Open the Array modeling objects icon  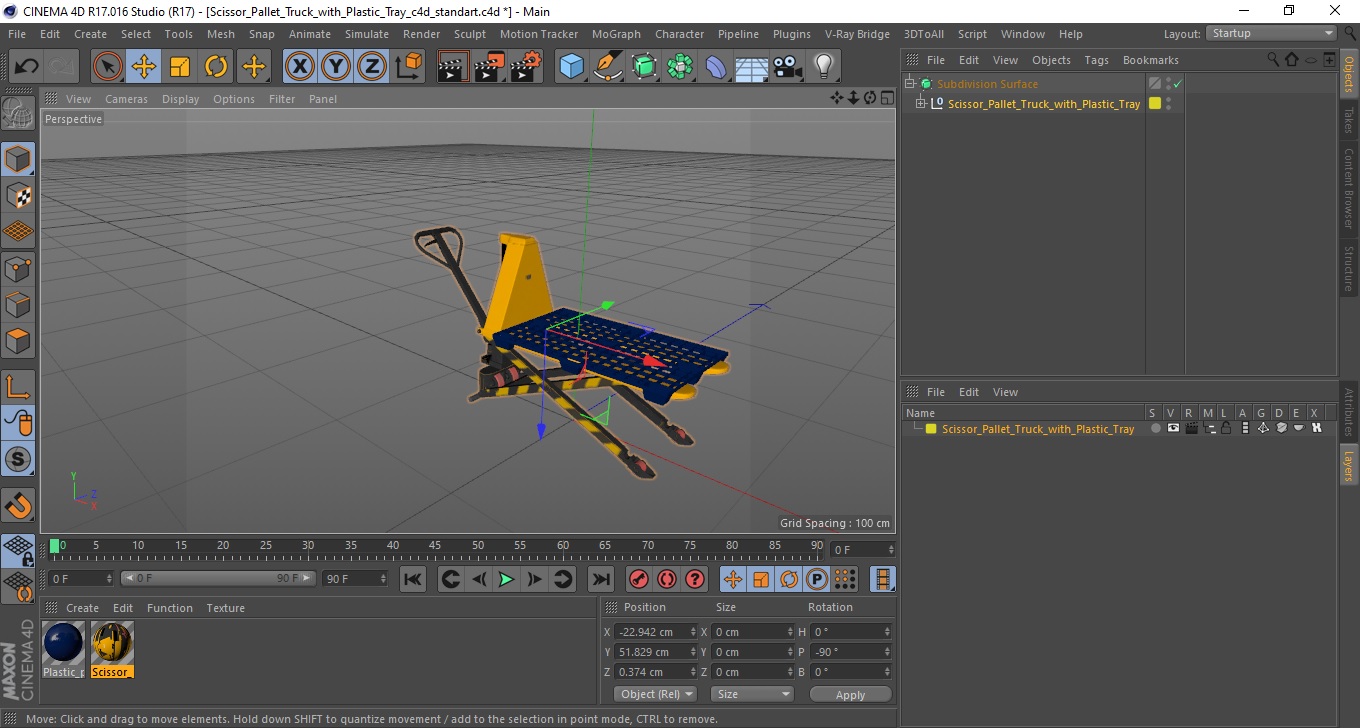coord(680,67)
